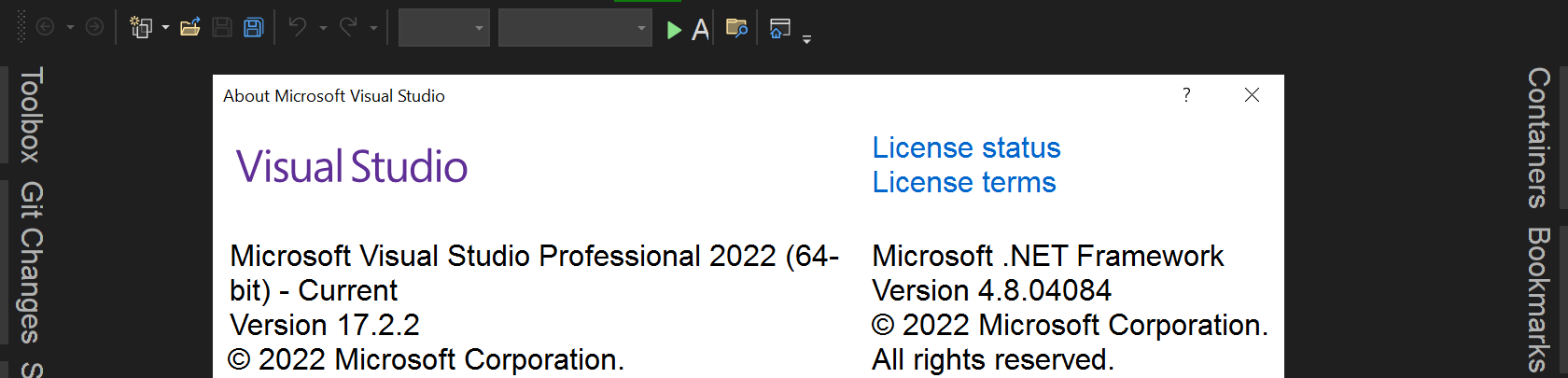Open the Navigate Backward history dropdown arrow
Image resolution: width=1568 pixels, height=378 pixels.
(70, 28)
